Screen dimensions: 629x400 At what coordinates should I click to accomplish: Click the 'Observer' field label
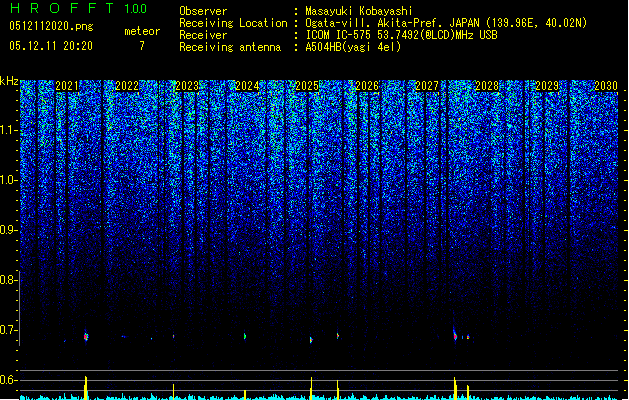203,11
